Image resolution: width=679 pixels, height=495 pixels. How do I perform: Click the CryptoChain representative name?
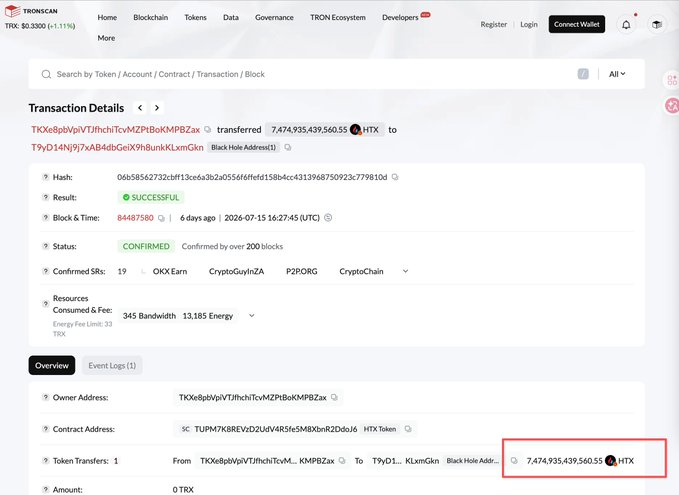tap(361, 272)
